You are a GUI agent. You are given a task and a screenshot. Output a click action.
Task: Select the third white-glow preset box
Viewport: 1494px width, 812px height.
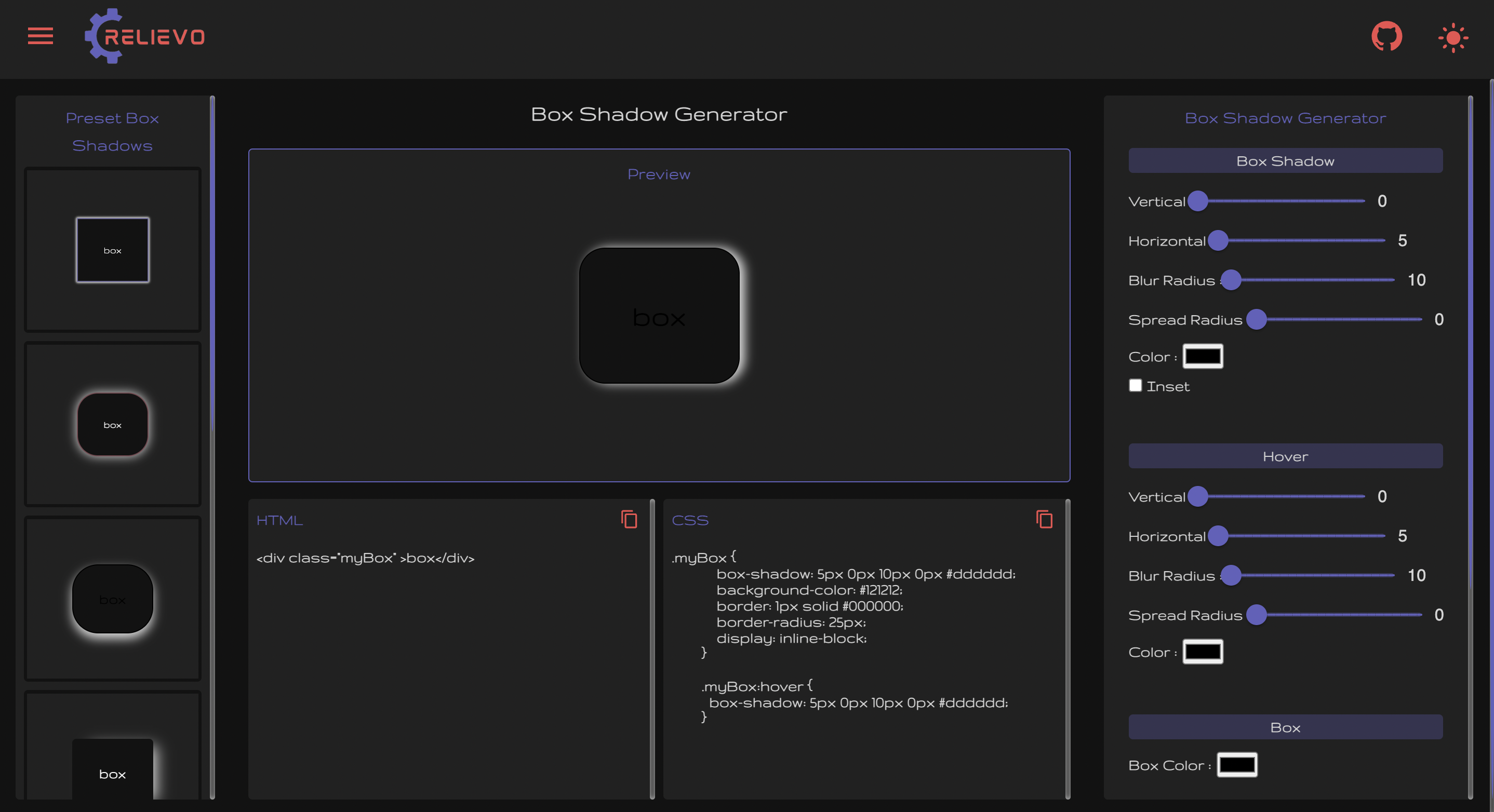(113, 599)
